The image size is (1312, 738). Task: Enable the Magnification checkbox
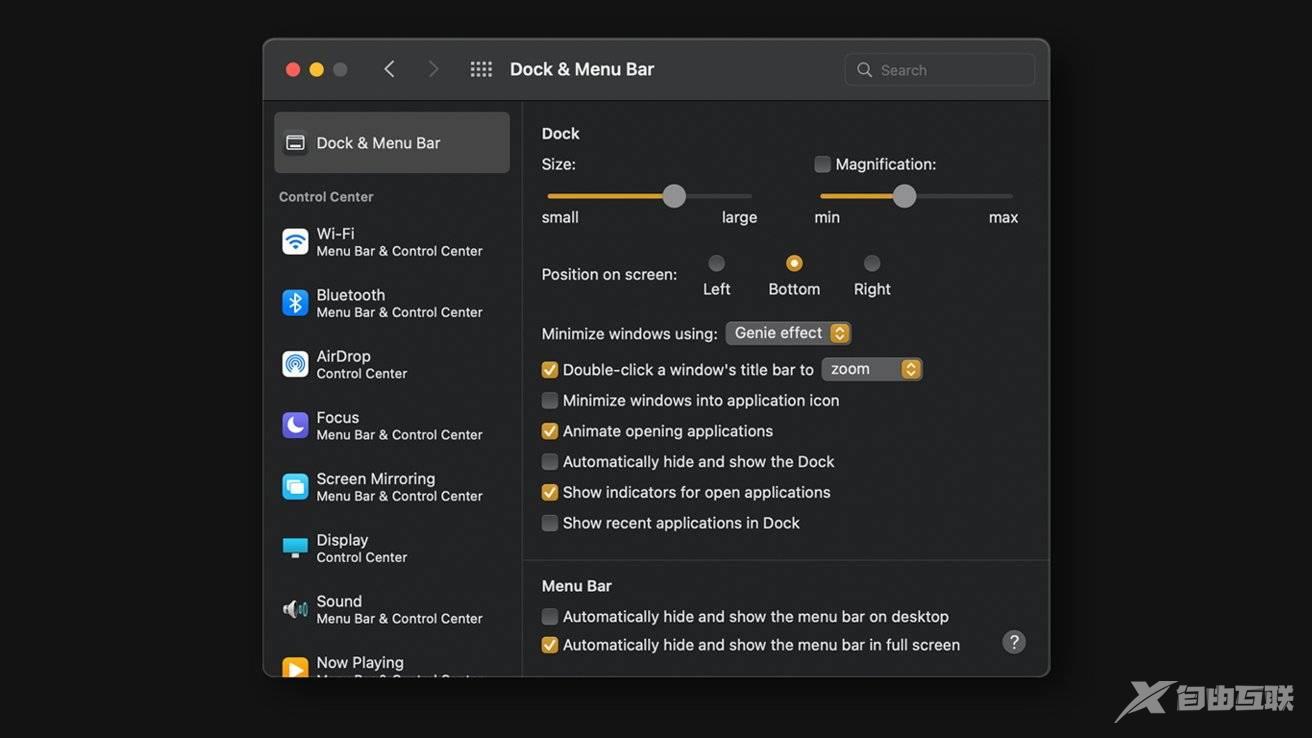[x=823, y=164]
